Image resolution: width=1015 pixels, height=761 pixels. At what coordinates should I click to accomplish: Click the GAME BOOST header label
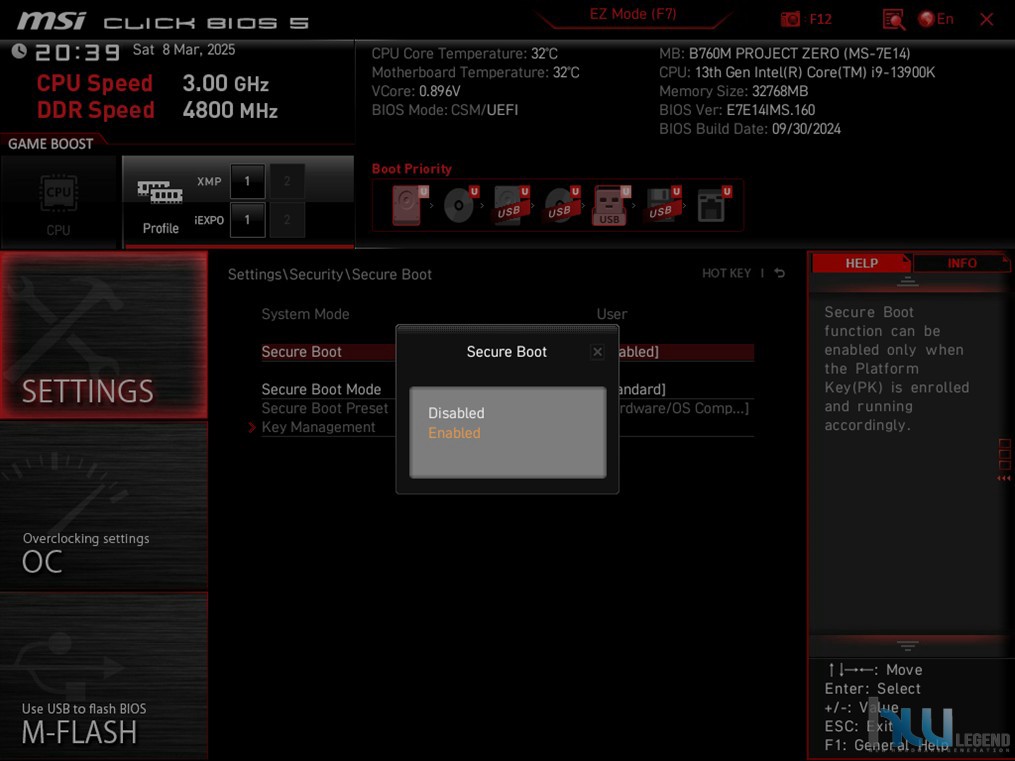coord(50,144)
